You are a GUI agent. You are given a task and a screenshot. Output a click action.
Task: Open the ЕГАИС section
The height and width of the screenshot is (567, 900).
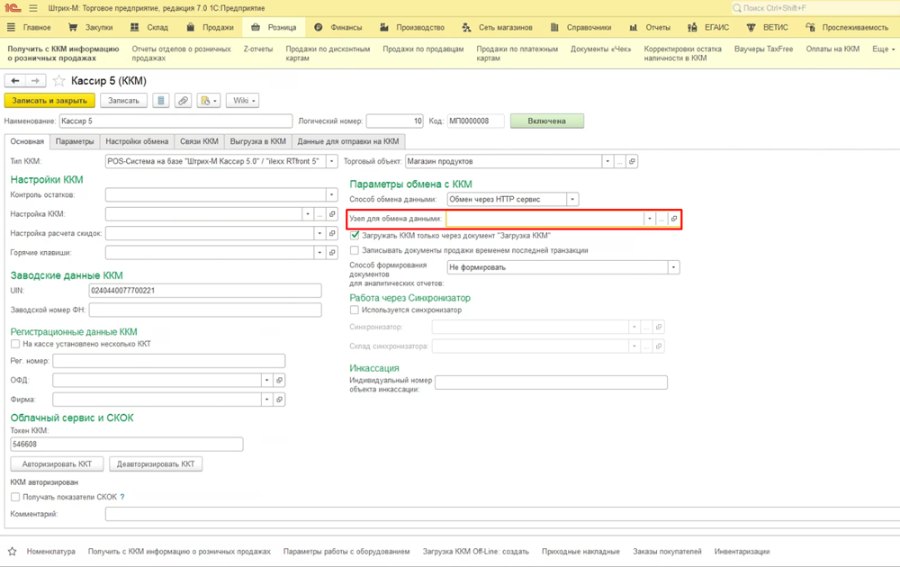click(708, 27)
